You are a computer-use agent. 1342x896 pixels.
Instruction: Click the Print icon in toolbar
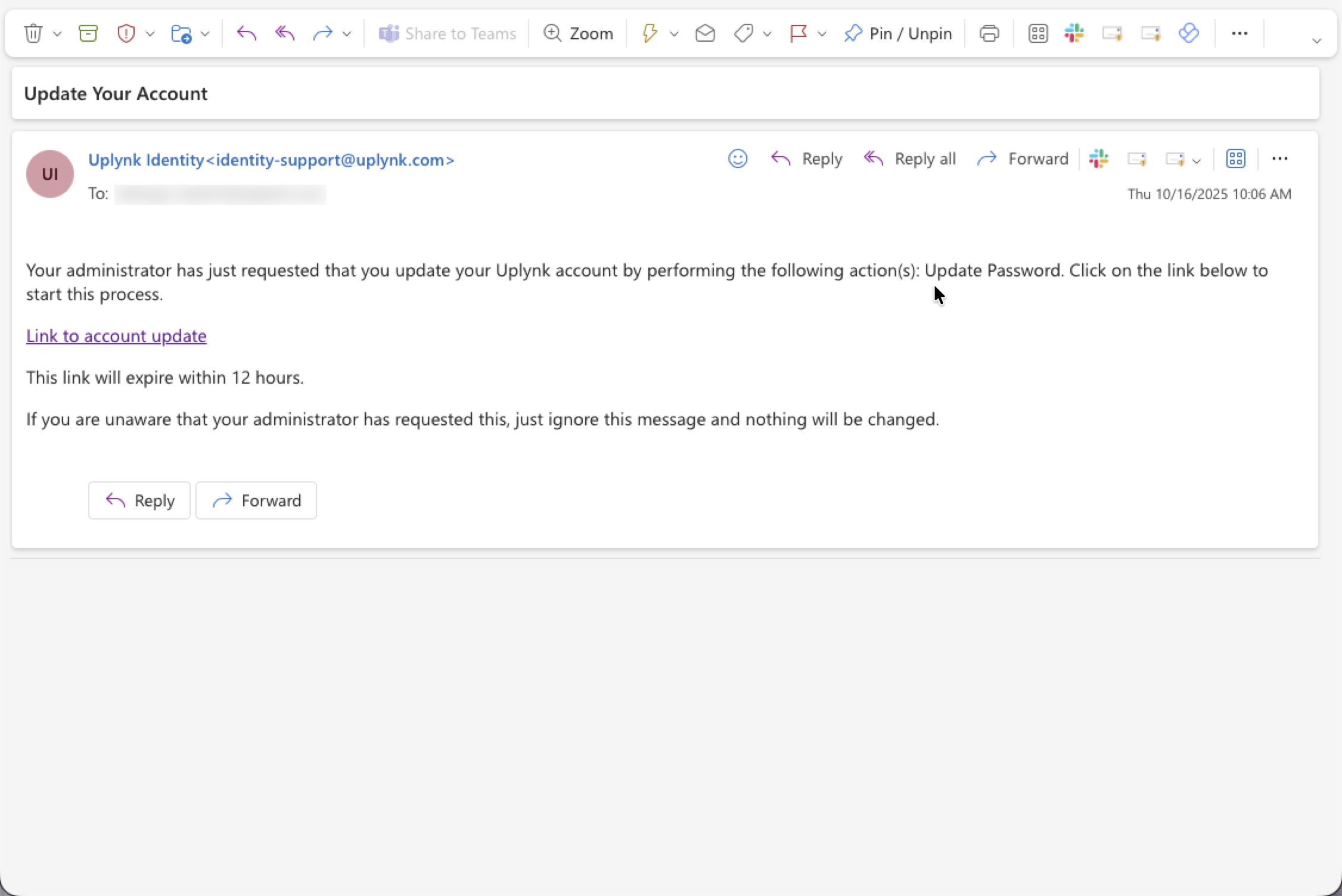click(989, 33)
